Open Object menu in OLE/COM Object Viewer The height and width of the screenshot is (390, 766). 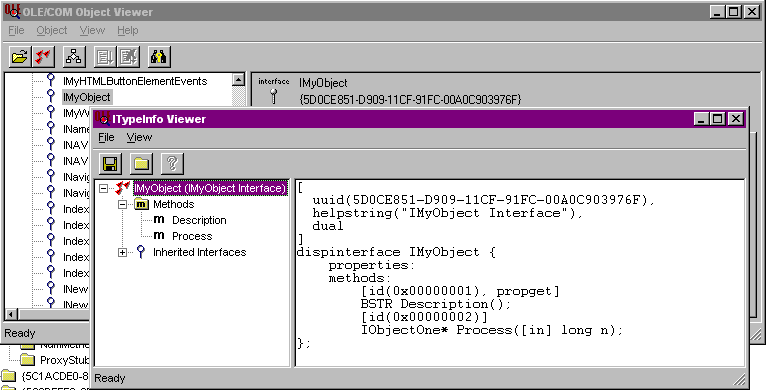(x=52, y=30)
